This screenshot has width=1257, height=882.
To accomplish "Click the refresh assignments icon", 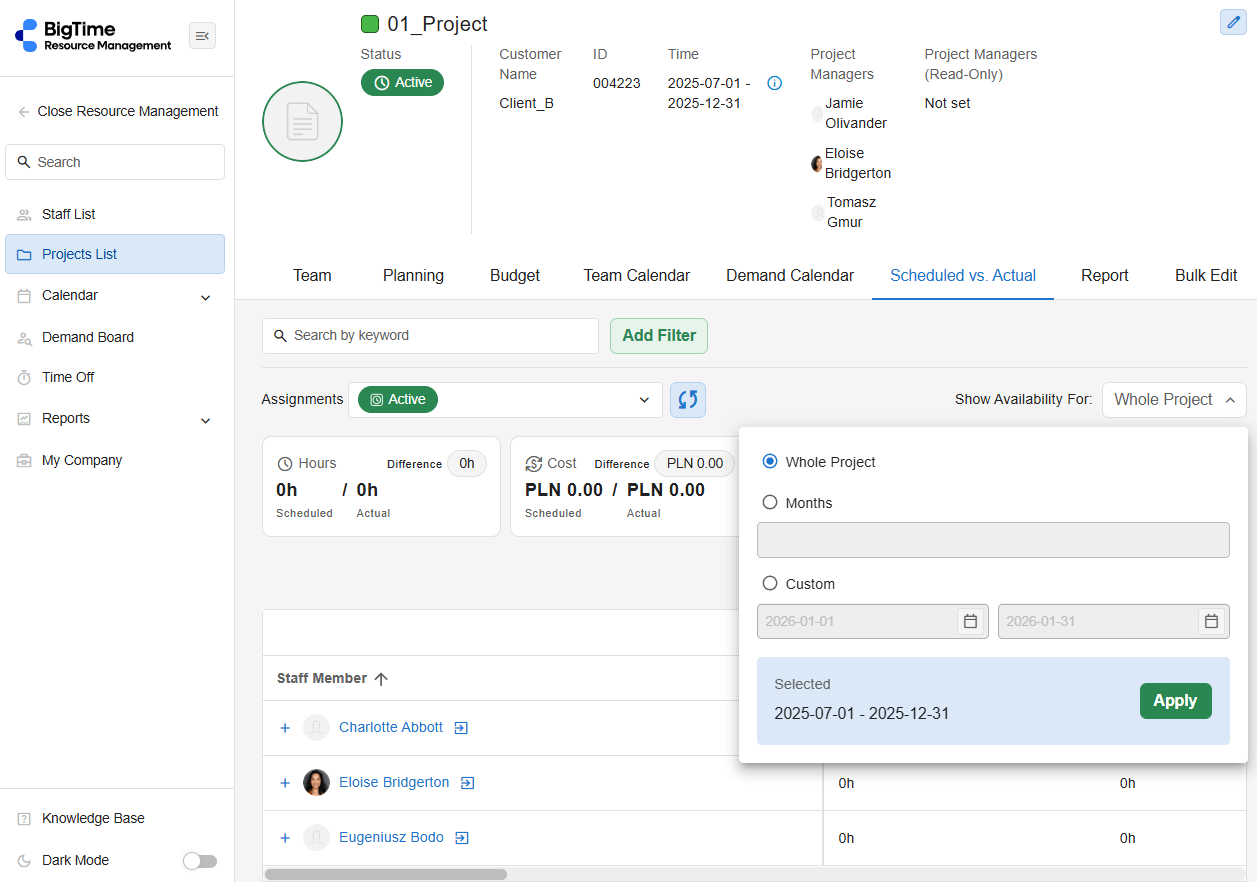I will click(x=687, y=400).
